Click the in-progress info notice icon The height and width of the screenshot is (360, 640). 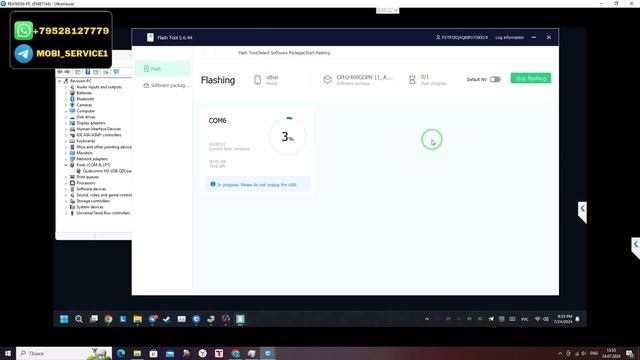(213, 184)
